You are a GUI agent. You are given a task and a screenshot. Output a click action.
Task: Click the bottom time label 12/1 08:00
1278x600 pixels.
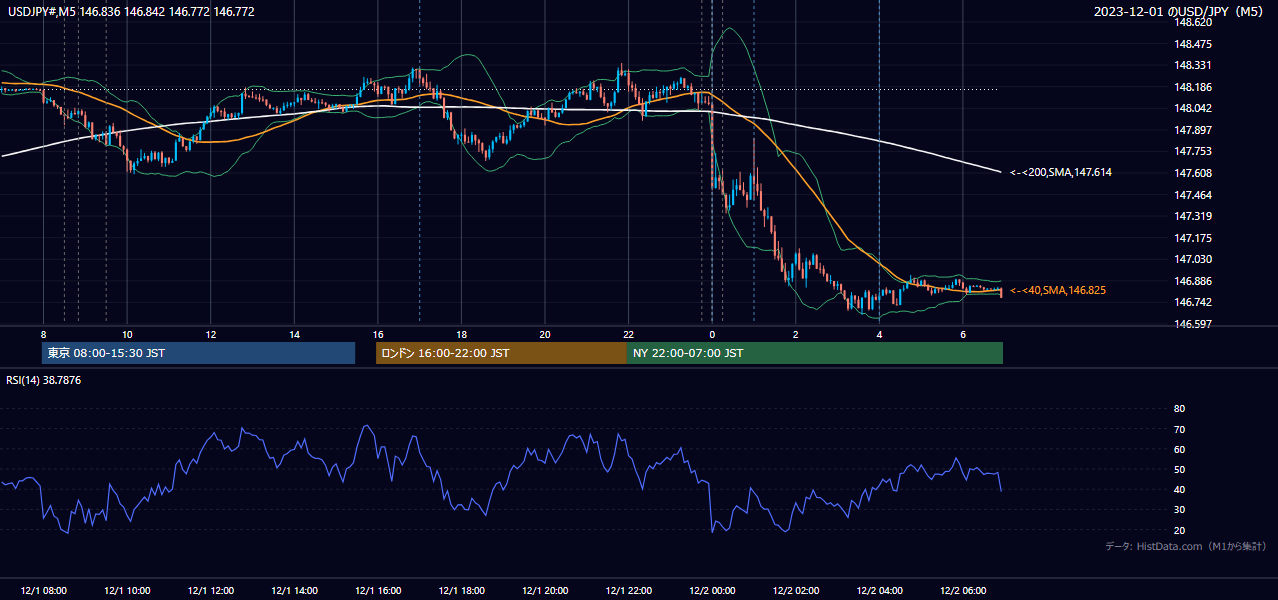[x=43, y=591]
